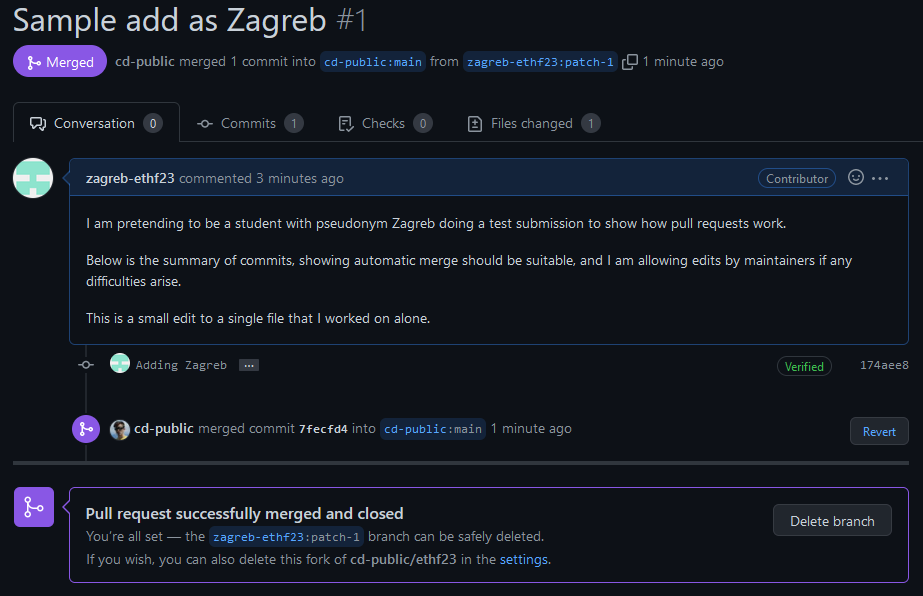Click the Verified signature badge
The width and height of the screenshot is (923, 596).
pos(804,366)
